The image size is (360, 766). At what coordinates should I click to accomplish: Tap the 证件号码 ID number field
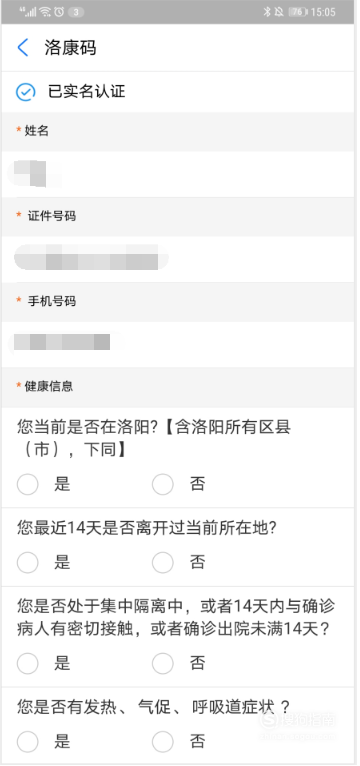(178, 259)
